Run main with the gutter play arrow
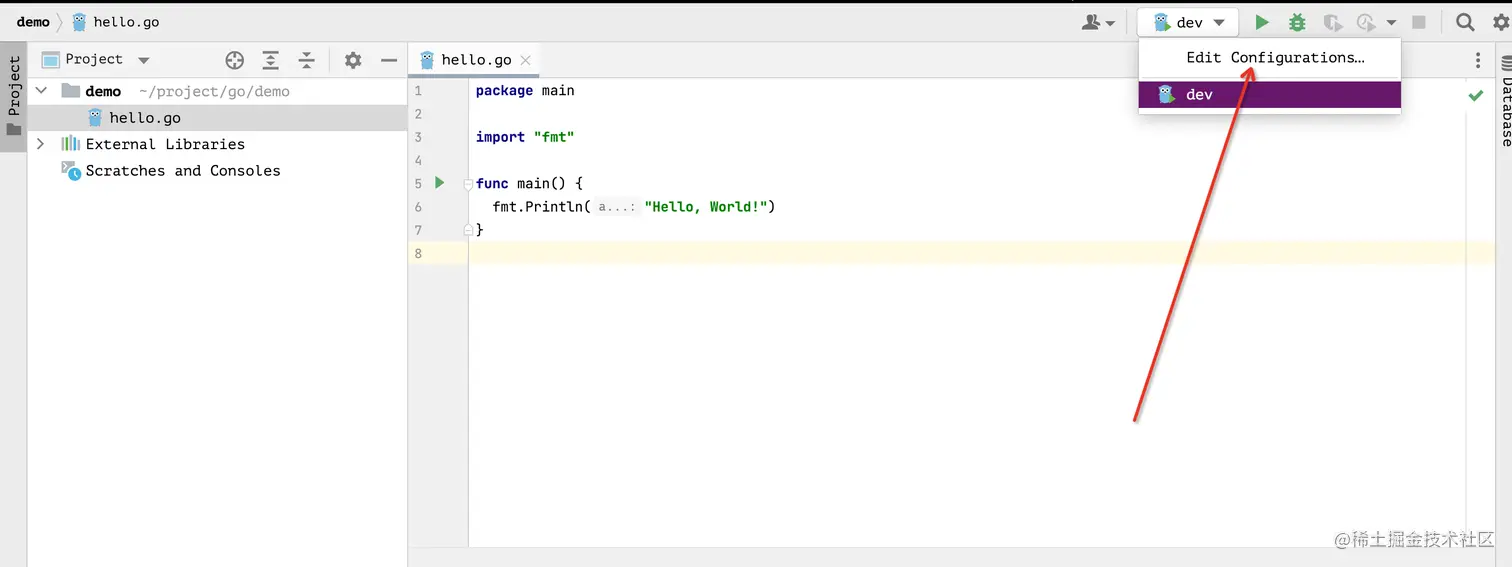The height and width of the screenshot is (567, 1512). (x=439, y=183)
